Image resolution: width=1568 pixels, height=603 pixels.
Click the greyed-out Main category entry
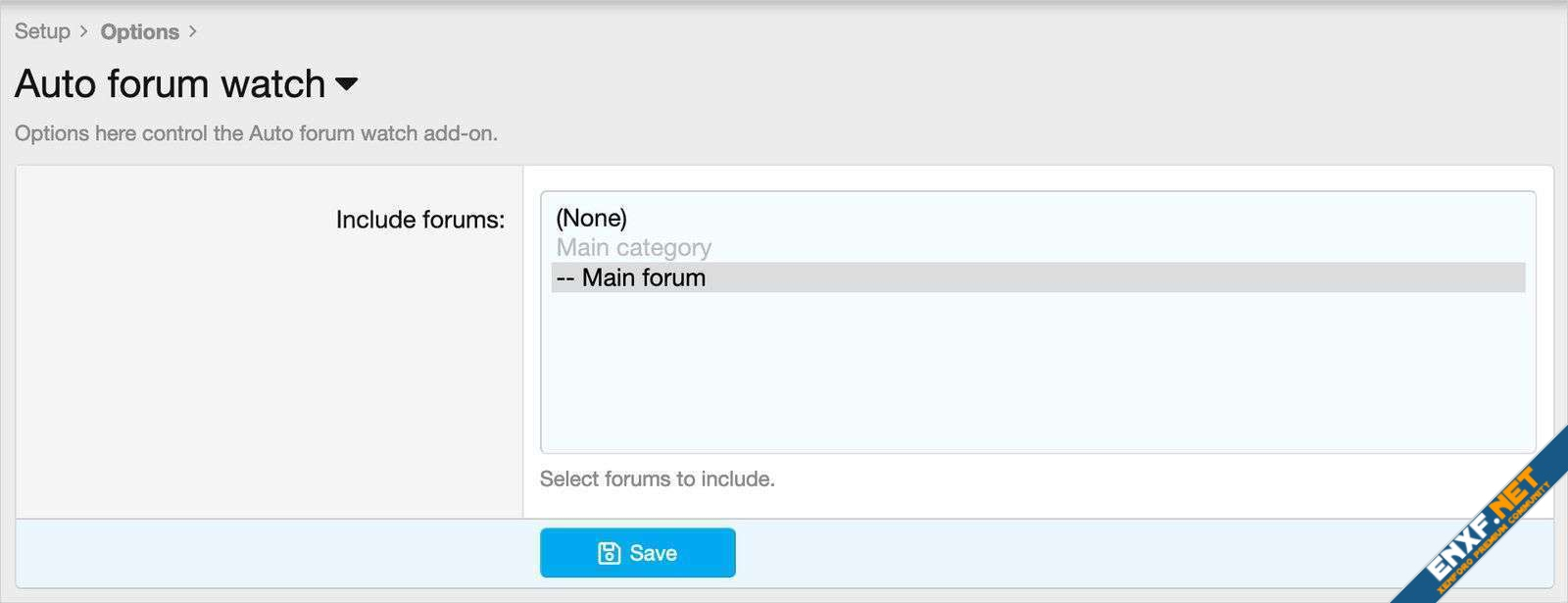tap(634, 247)
